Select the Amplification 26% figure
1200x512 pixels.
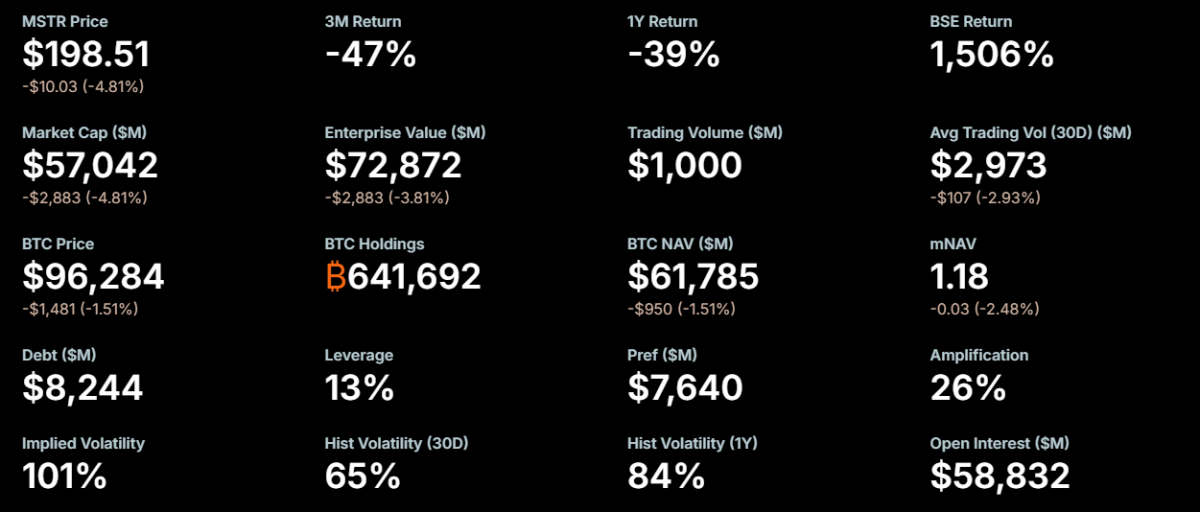pyautogui.click(x=967, y=387)
